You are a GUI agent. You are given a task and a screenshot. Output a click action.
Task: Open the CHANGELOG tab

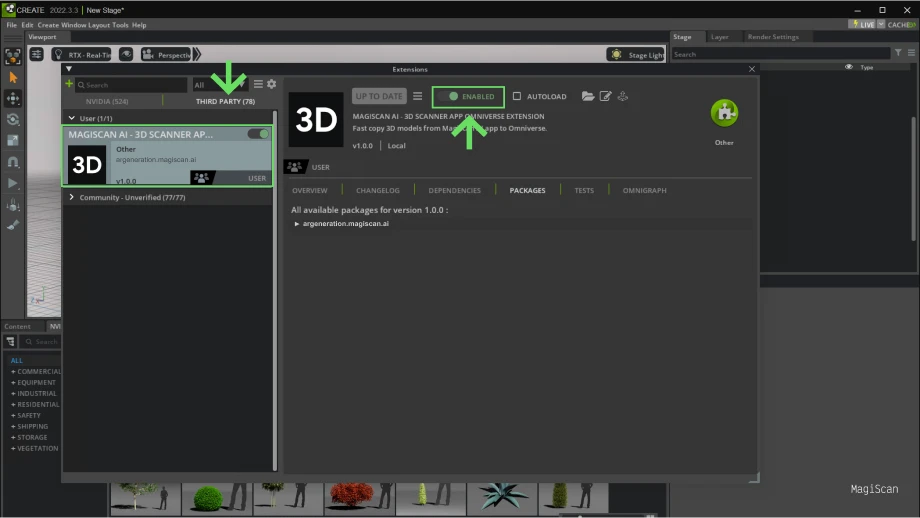click(x=378, y=191)
